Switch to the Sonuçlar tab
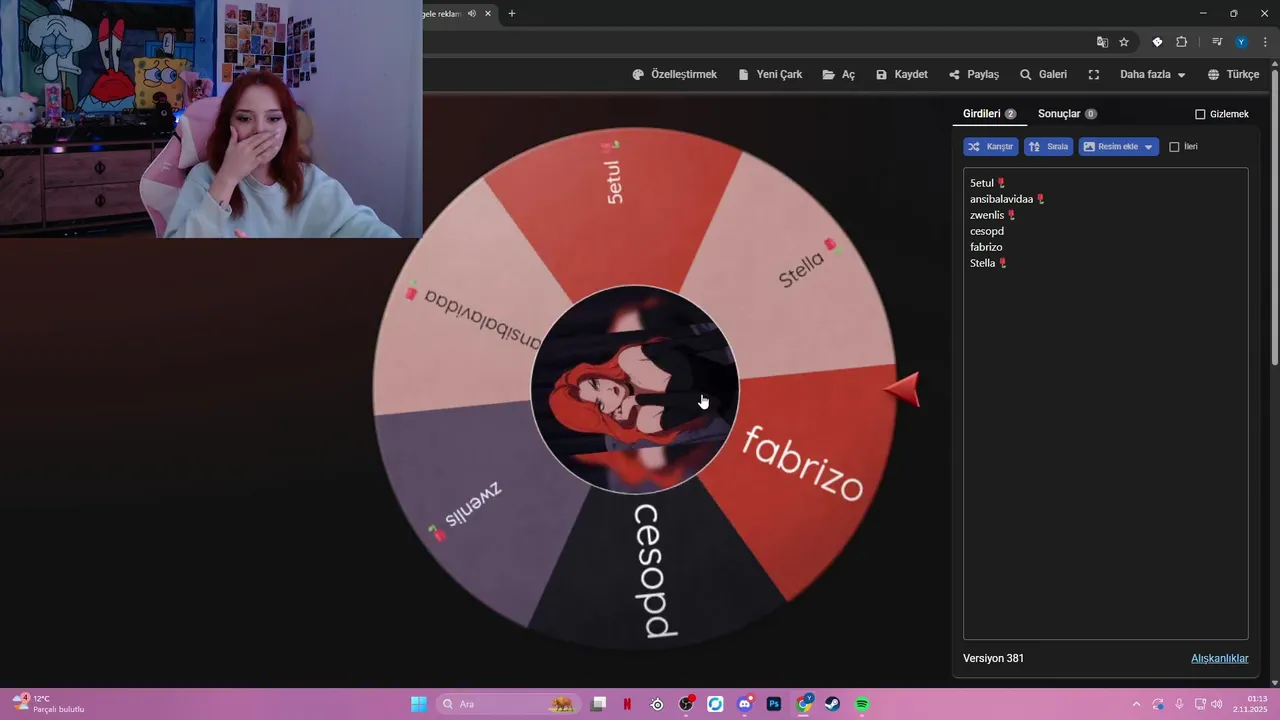1280x720 pixels. pos(1067,114)
